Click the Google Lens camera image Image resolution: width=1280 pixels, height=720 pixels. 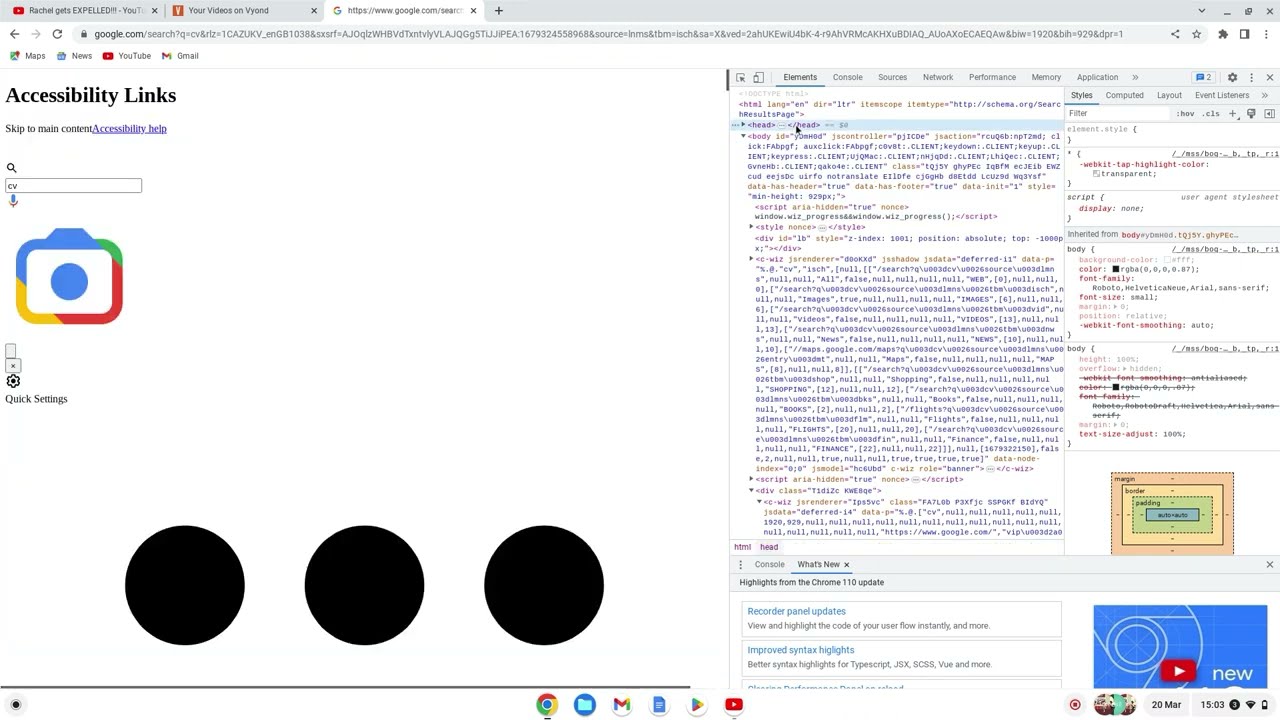[x=69, y=277]
